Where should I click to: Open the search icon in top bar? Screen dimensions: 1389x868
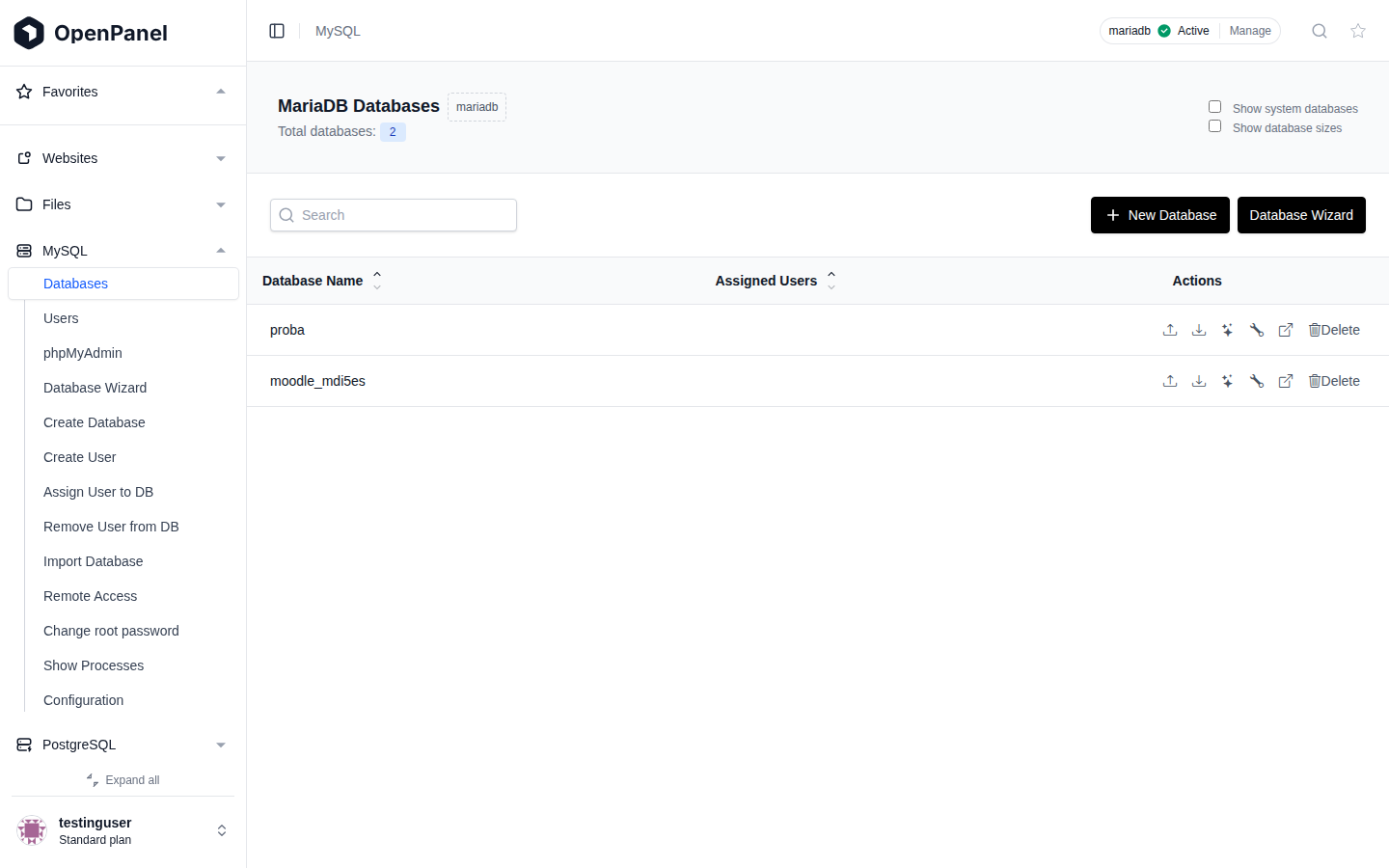tap(1320, 31)
